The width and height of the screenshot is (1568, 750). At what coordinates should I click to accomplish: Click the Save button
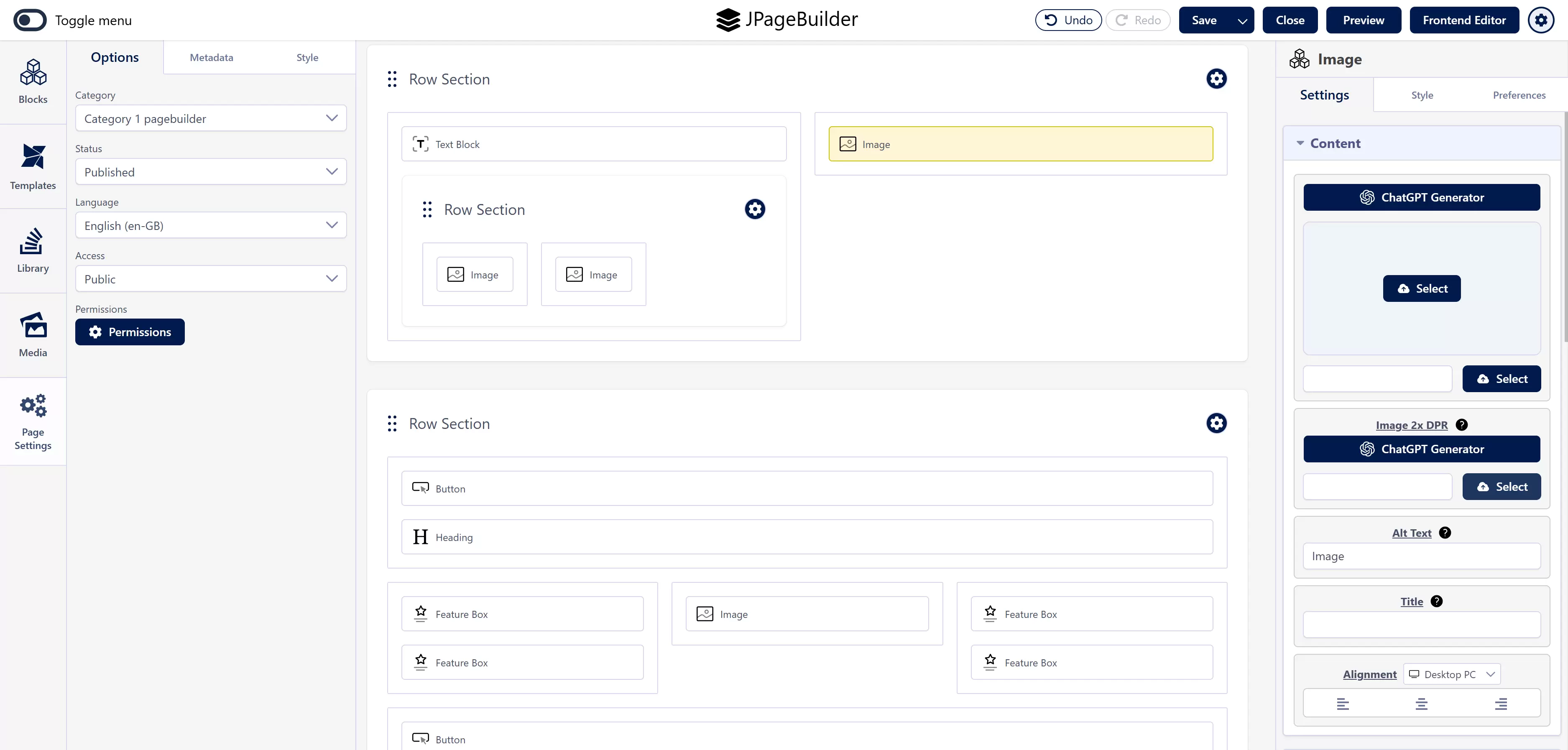(1204, 20)
